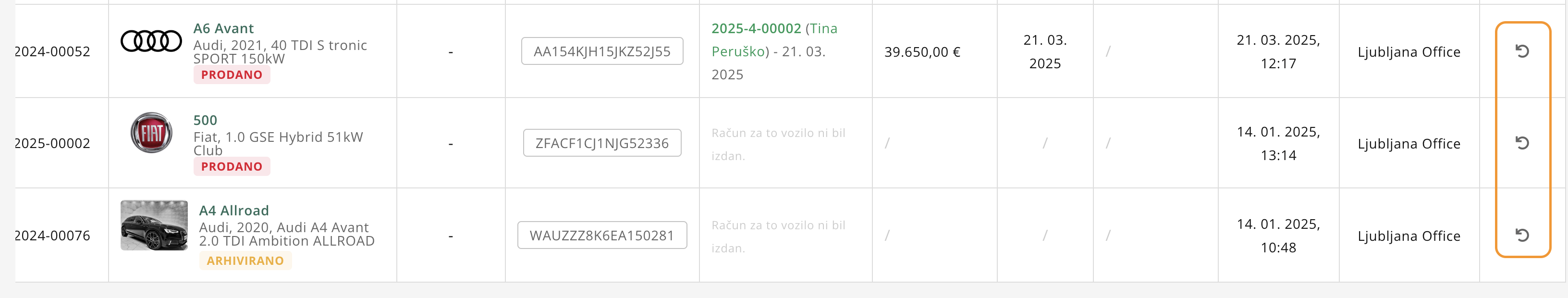Click Ljubljana Office in A6 Avant row
The image size is (1568, 298).
click(1409, 52)
